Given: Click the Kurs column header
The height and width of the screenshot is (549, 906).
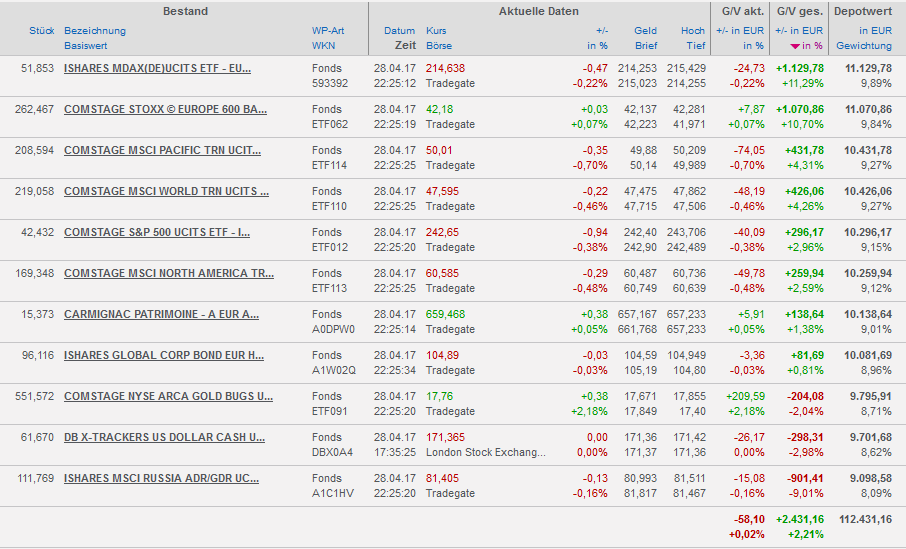Looking at the screenshot, I should [x=436, y=31].
